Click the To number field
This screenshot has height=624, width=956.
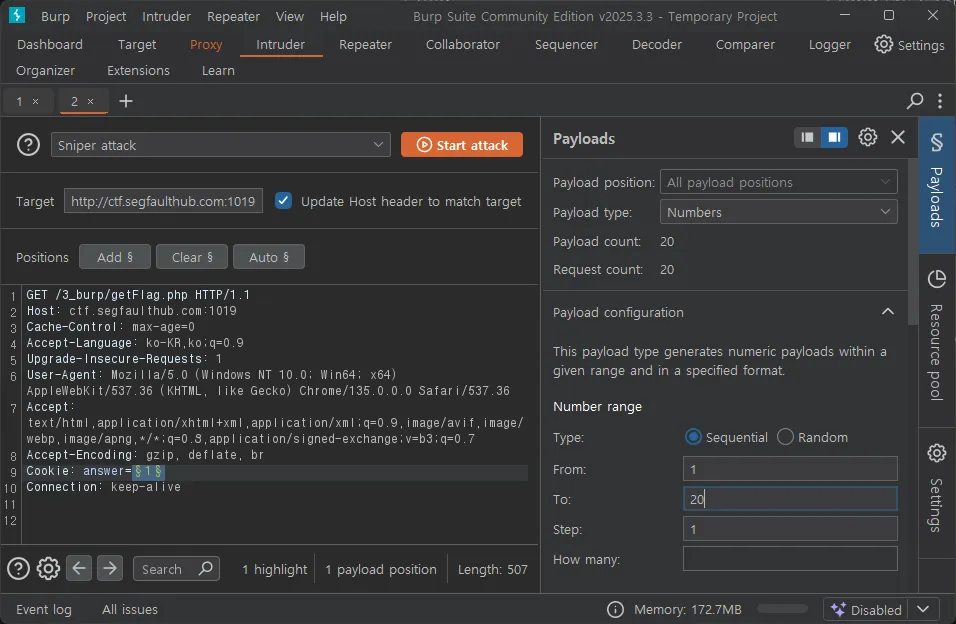(x=790, y=499)
